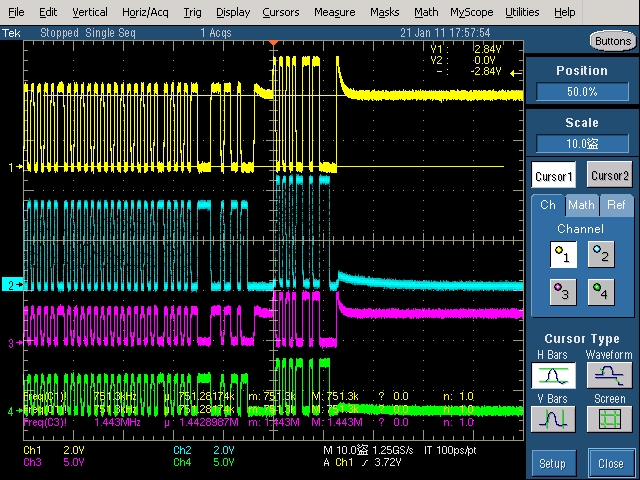Click the A Ch1 3.72V trigger readout
This screenshot has height=480, width=640.
(363, 462)
